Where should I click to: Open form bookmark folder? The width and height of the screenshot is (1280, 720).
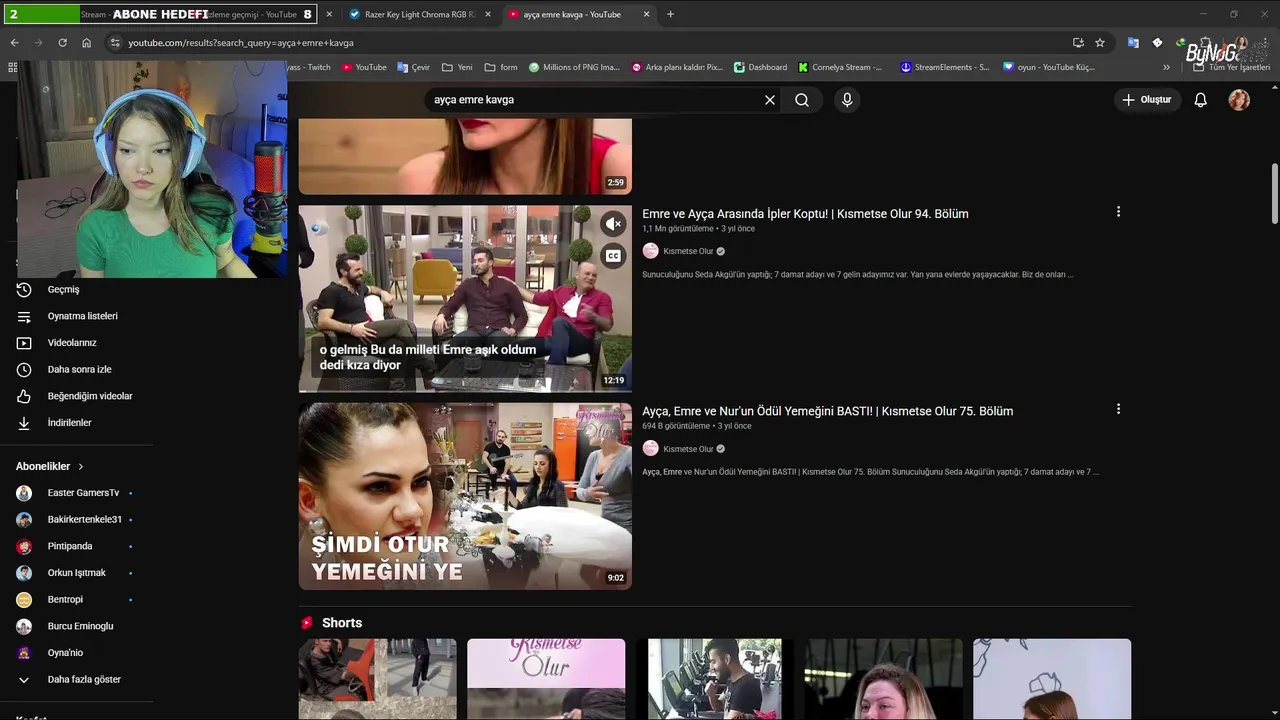(x=501, y=67)
